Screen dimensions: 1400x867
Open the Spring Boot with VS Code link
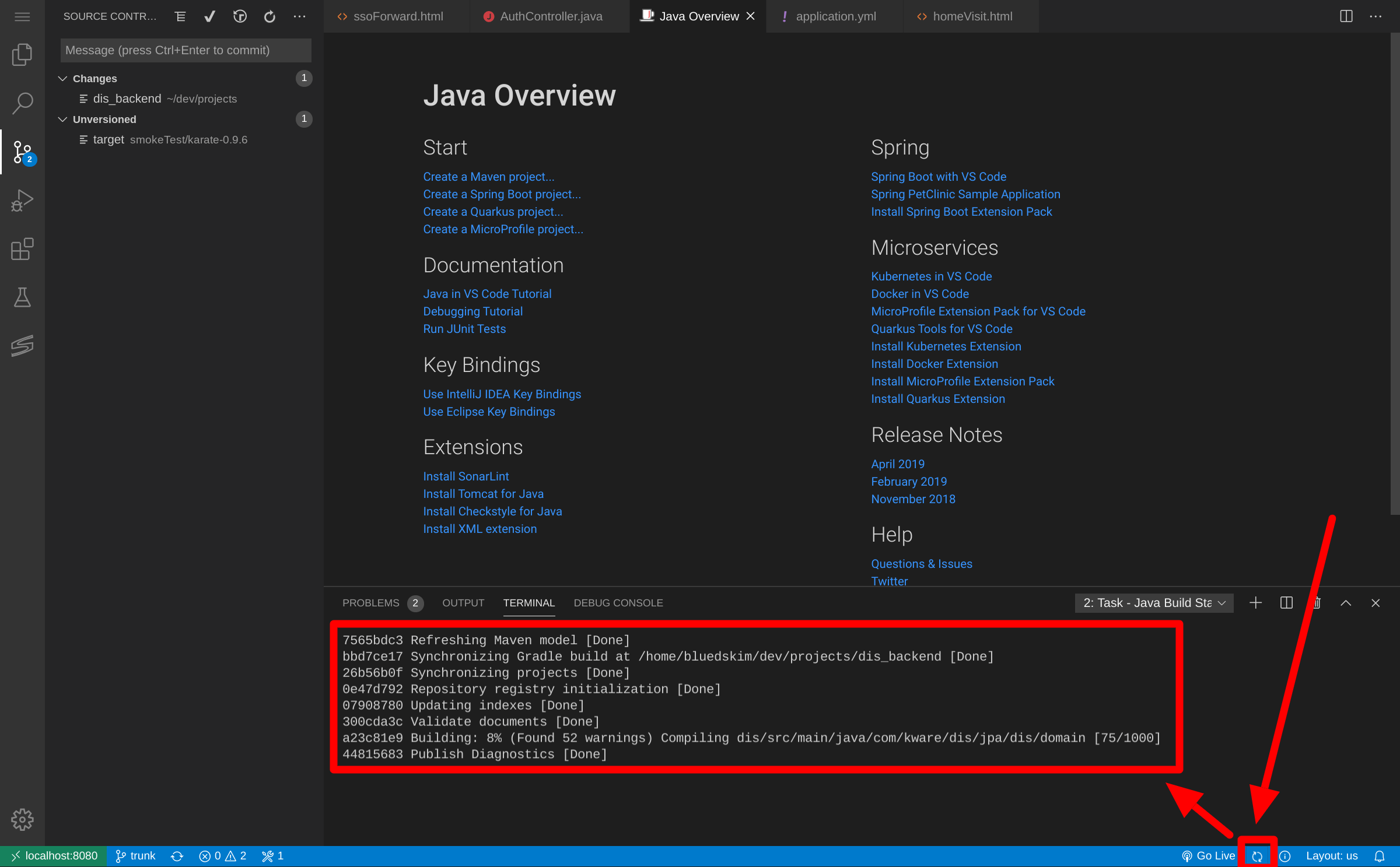938,177
